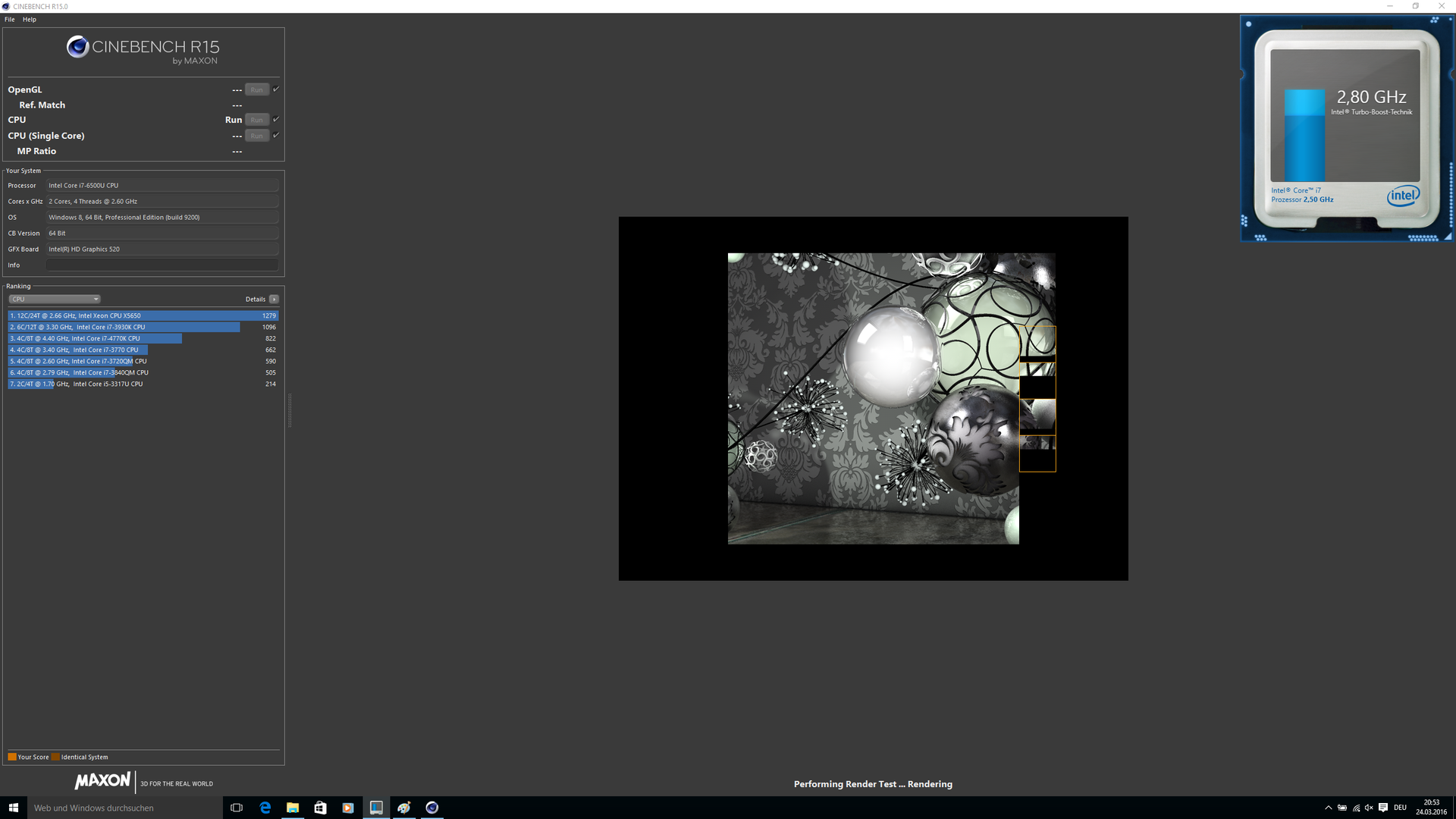Expand ranking Details arrow button
This screenshot has height=819, width=1456.
275,300
